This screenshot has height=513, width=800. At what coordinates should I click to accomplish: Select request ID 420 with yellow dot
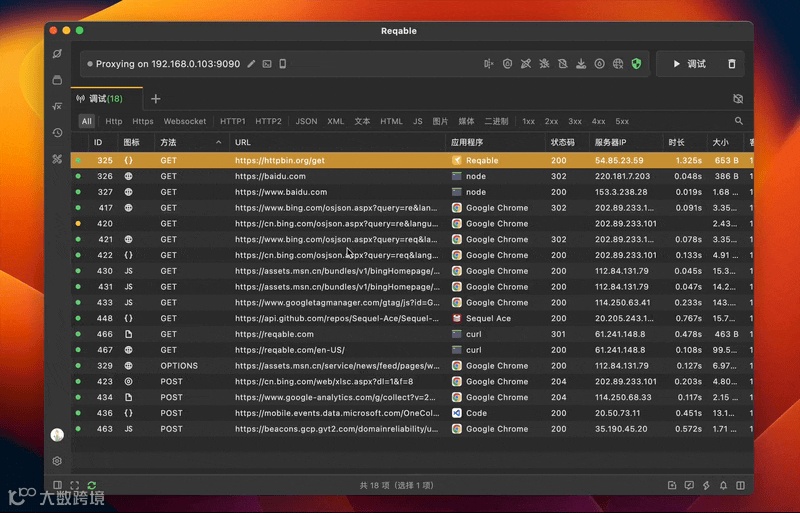click(412, 224)
